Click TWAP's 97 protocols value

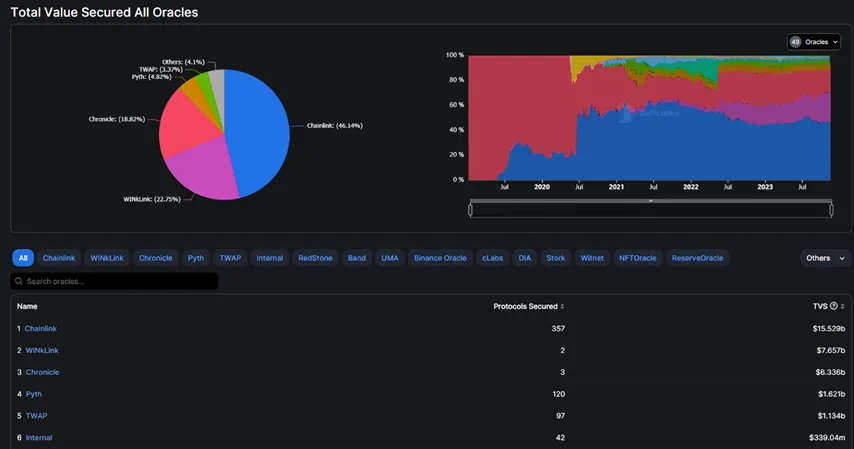pos(560,416)
